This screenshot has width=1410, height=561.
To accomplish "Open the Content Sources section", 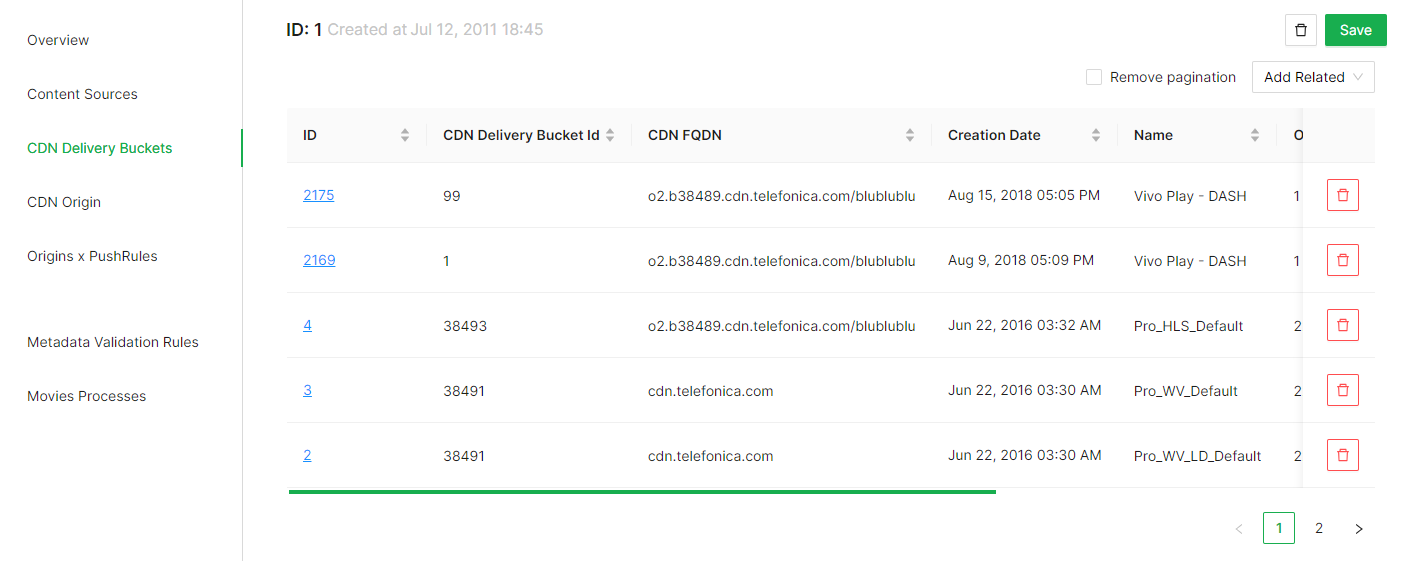I will [82, 94].
